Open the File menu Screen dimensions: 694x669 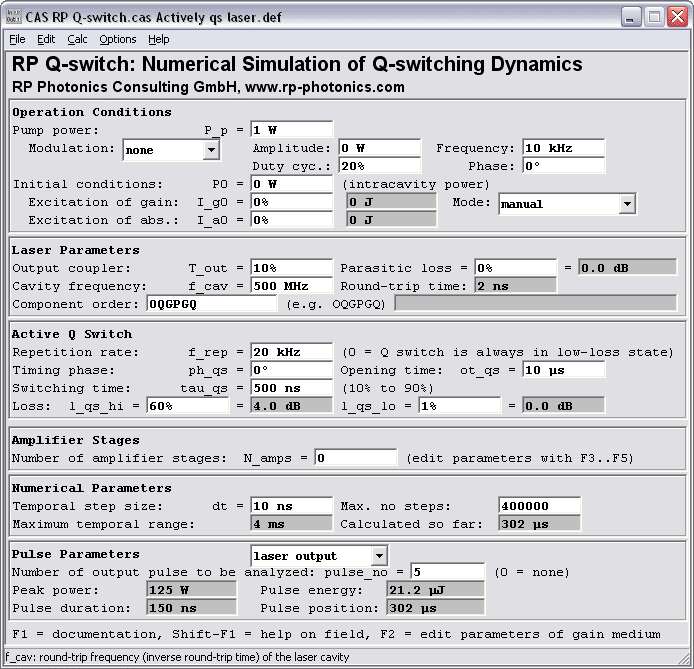click(x=17, y=39)
